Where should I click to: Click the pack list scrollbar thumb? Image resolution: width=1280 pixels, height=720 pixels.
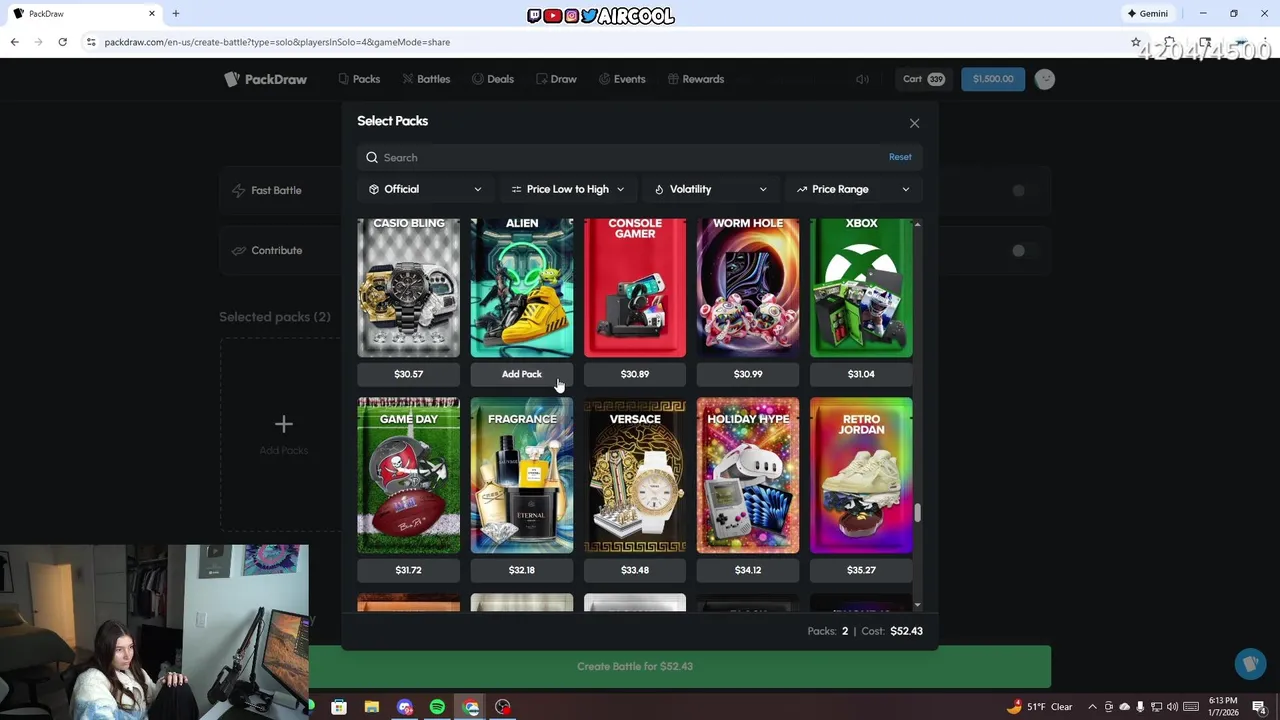click(917, 513)
